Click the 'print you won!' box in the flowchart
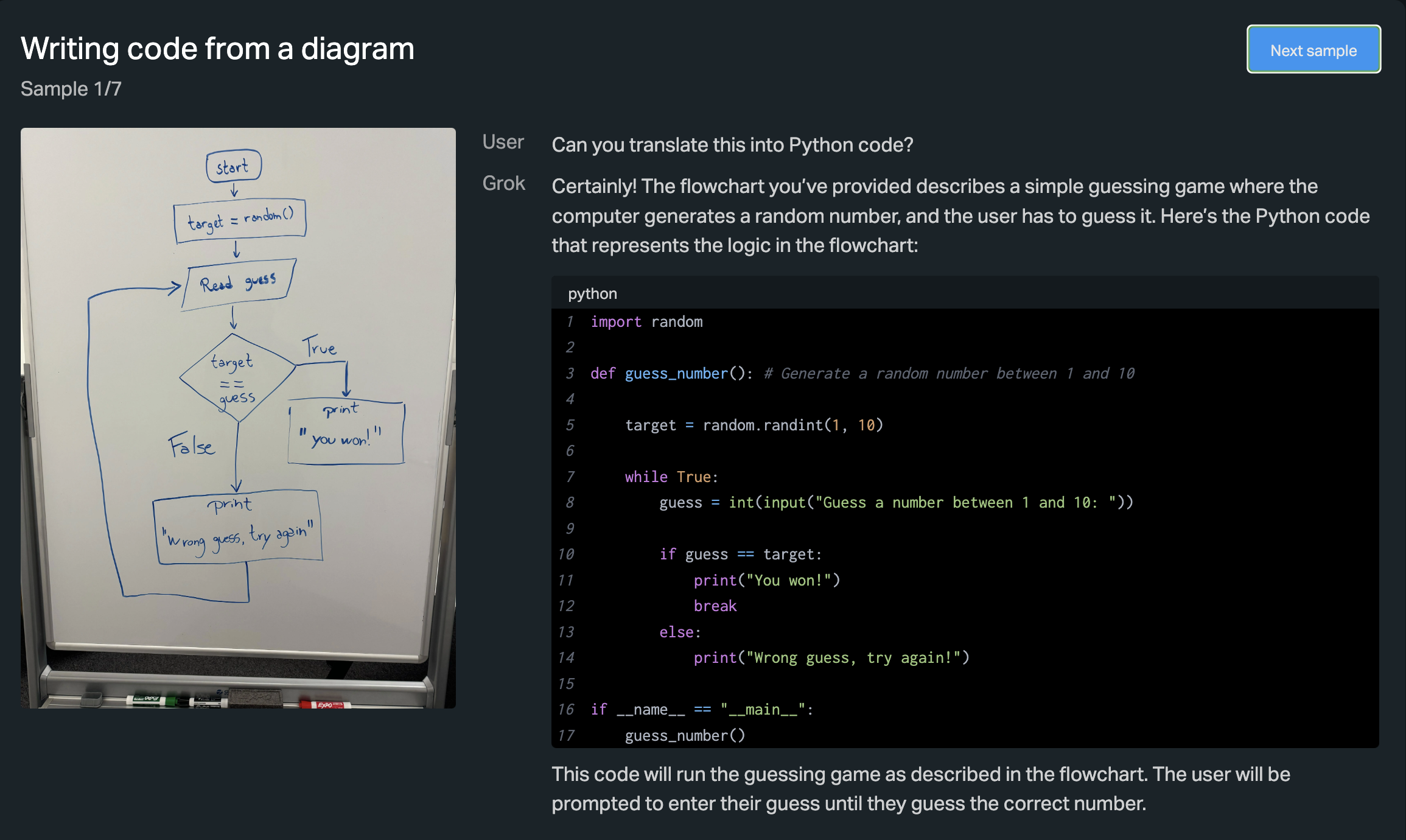Viewport: 1406px width, 840px height. click(x=345, y=432)
